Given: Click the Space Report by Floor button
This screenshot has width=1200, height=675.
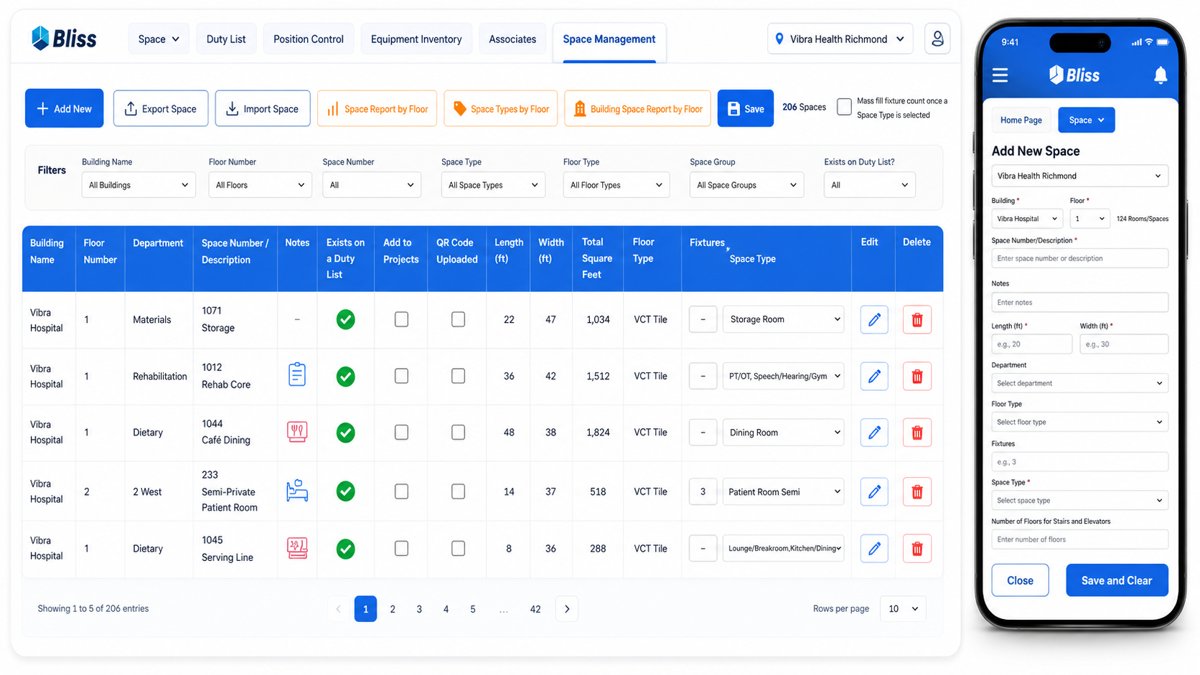Looking at the screenshot, I should tap(377, 108).
